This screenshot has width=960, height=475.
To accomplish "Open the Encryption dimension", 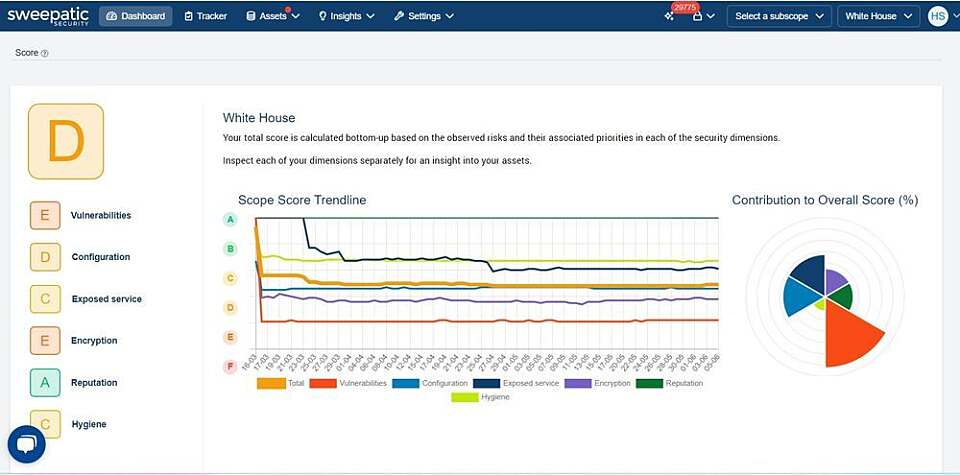I will pyautogui.click(x=94, y=340).
